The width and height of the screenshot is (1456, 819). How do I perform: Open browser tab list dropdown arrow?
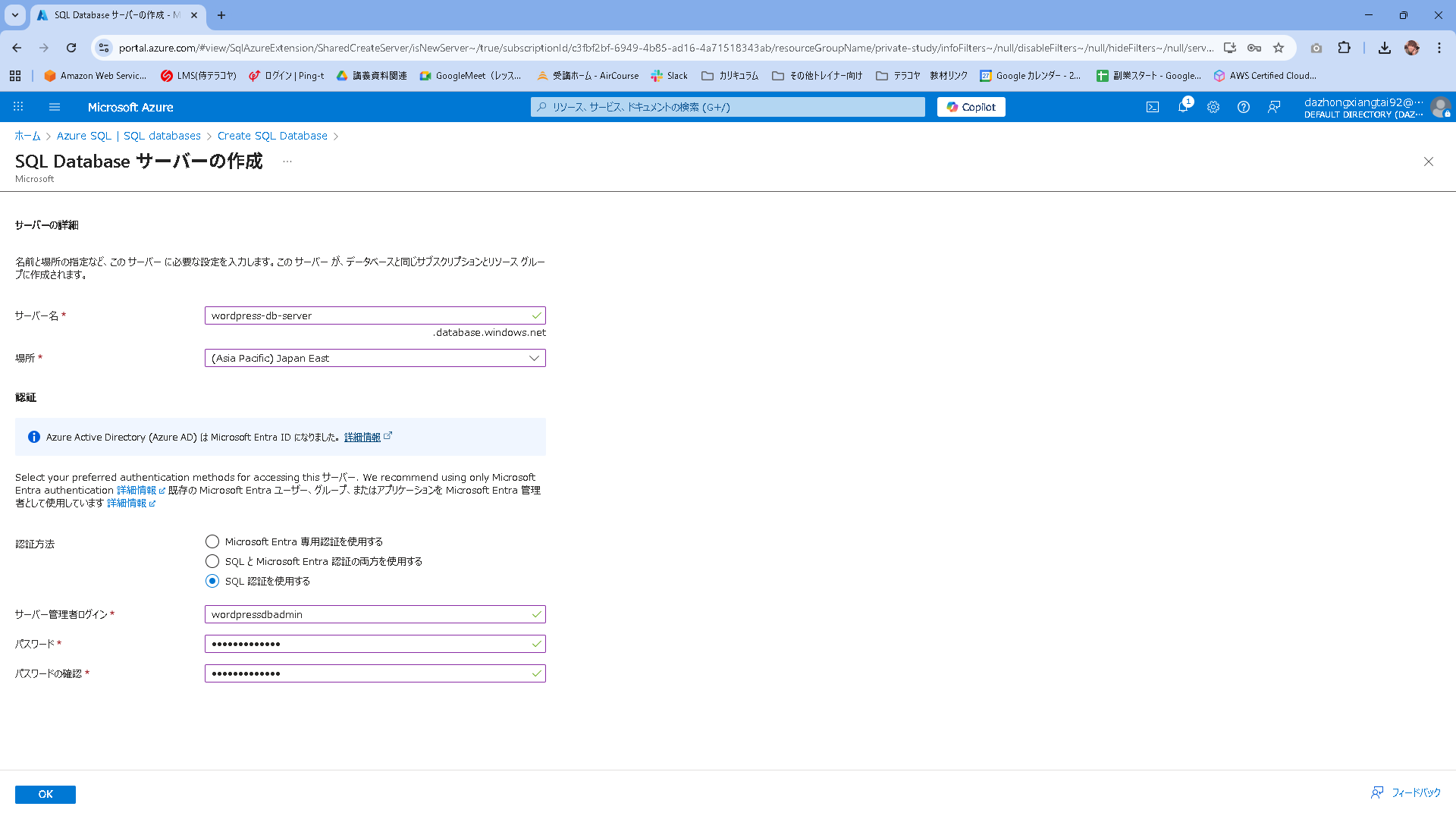tap(15, 15)
